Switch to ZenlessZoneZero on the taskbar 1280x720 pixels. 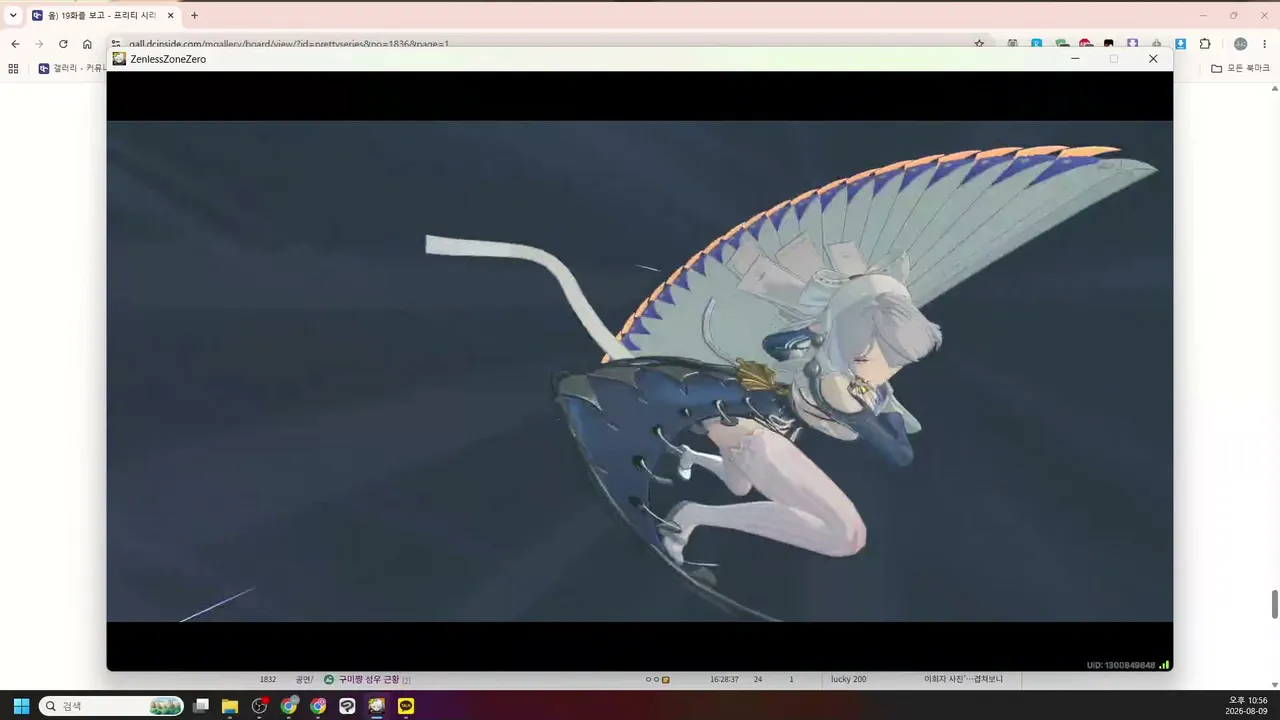tap(377, 706)
